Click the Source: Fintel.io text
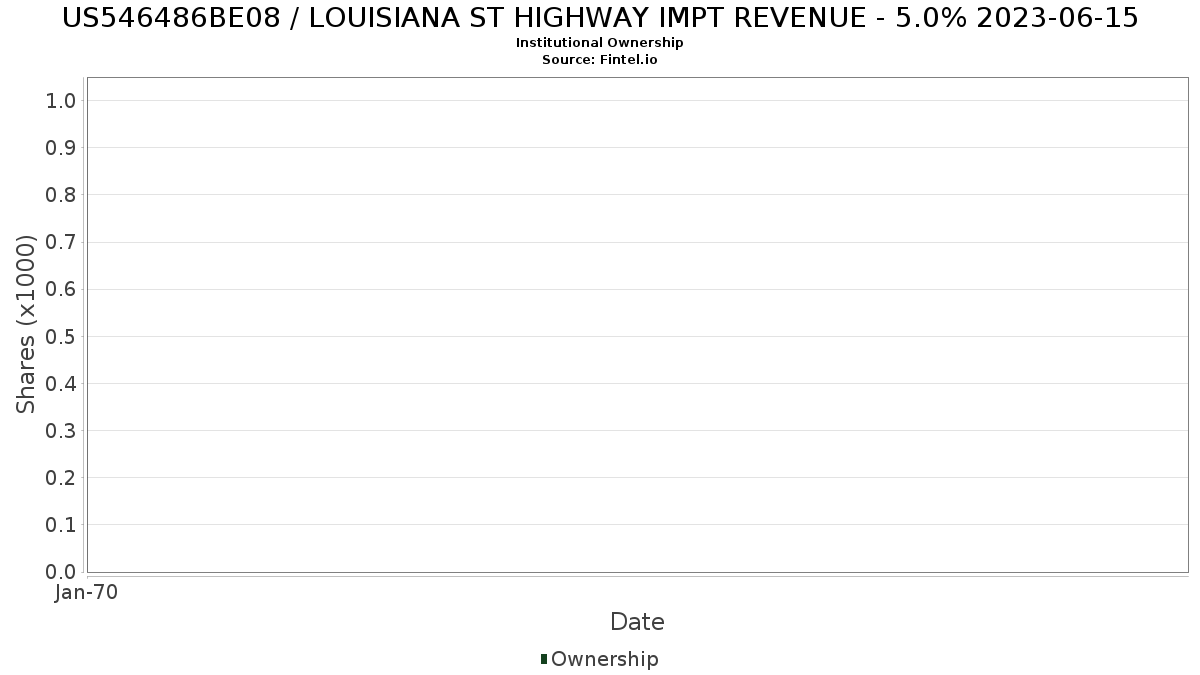Screen dimensions: 1200x675 click(x=600, y=60)
